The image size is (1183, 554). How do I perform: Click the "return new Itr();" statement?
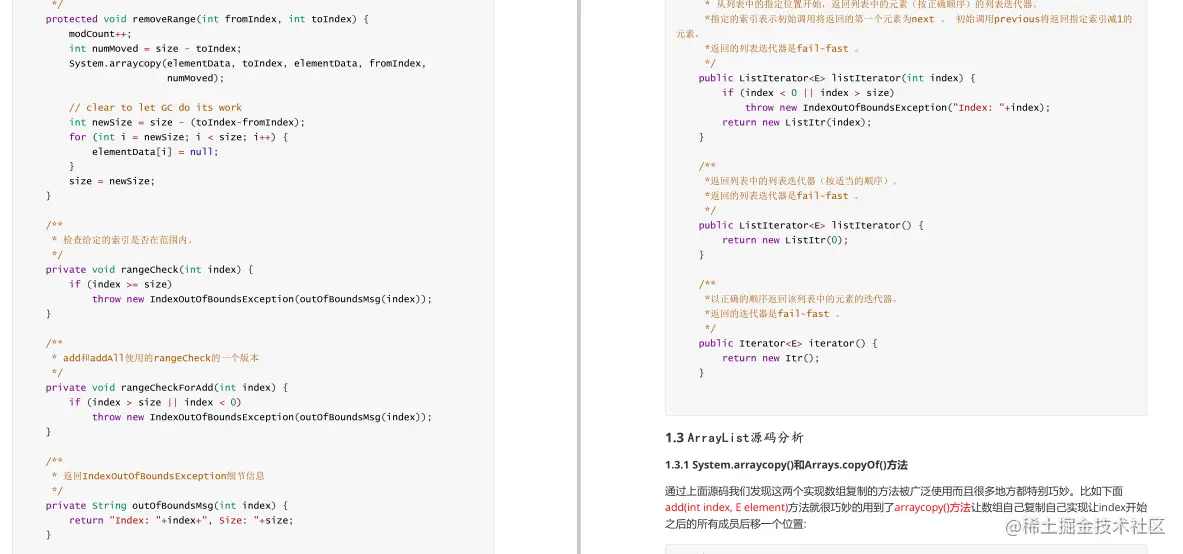770,358
